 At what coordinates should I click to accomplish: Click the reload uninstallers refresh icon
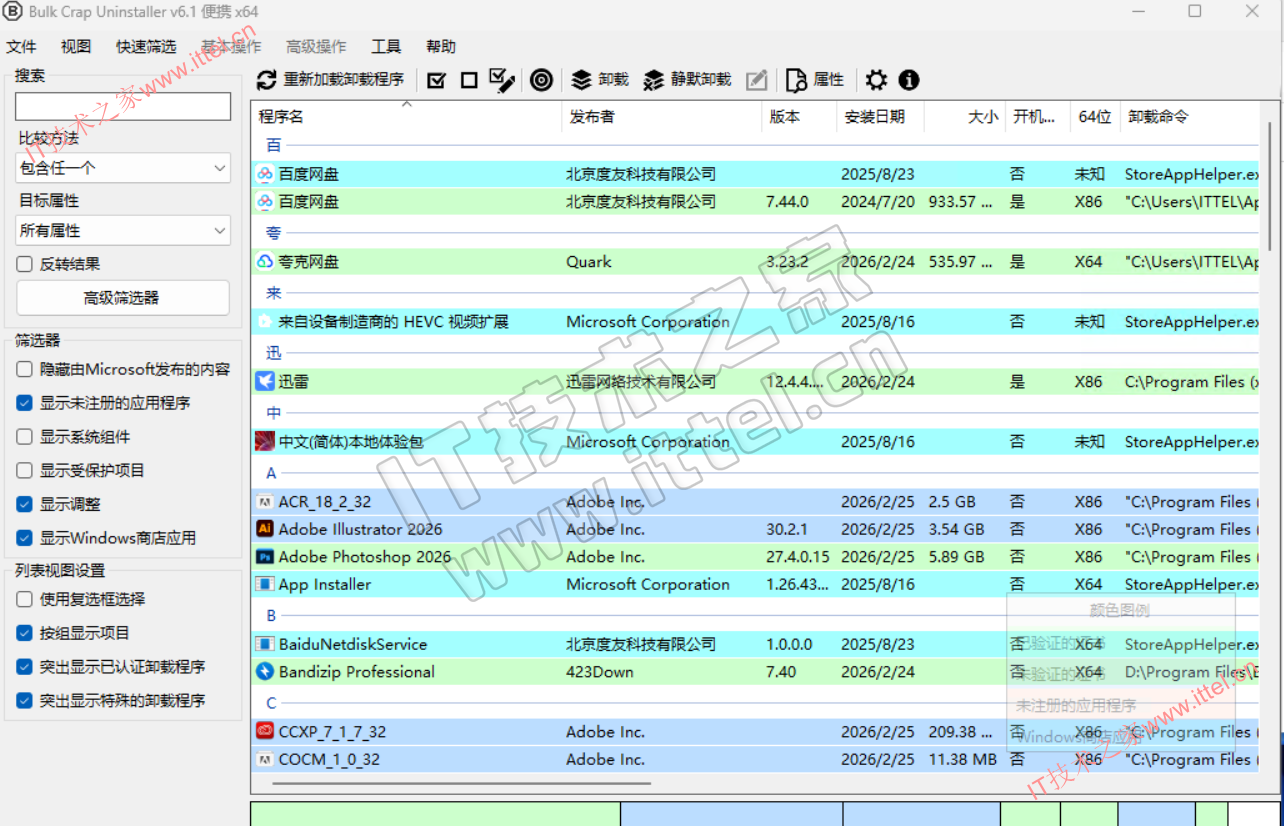click(x=267, y=80)
